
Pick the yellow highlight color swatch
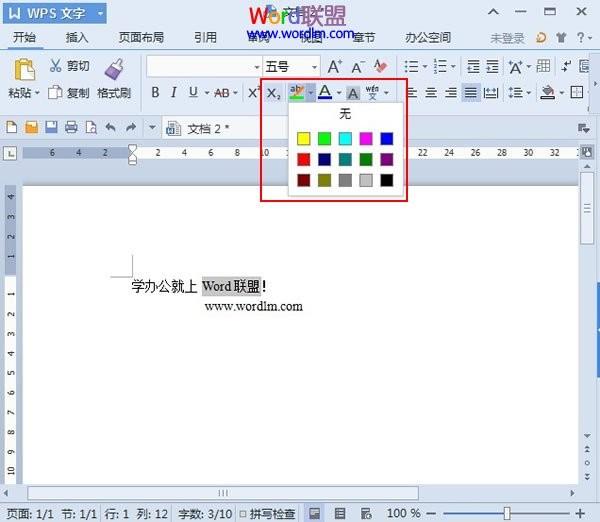[303, 139]
